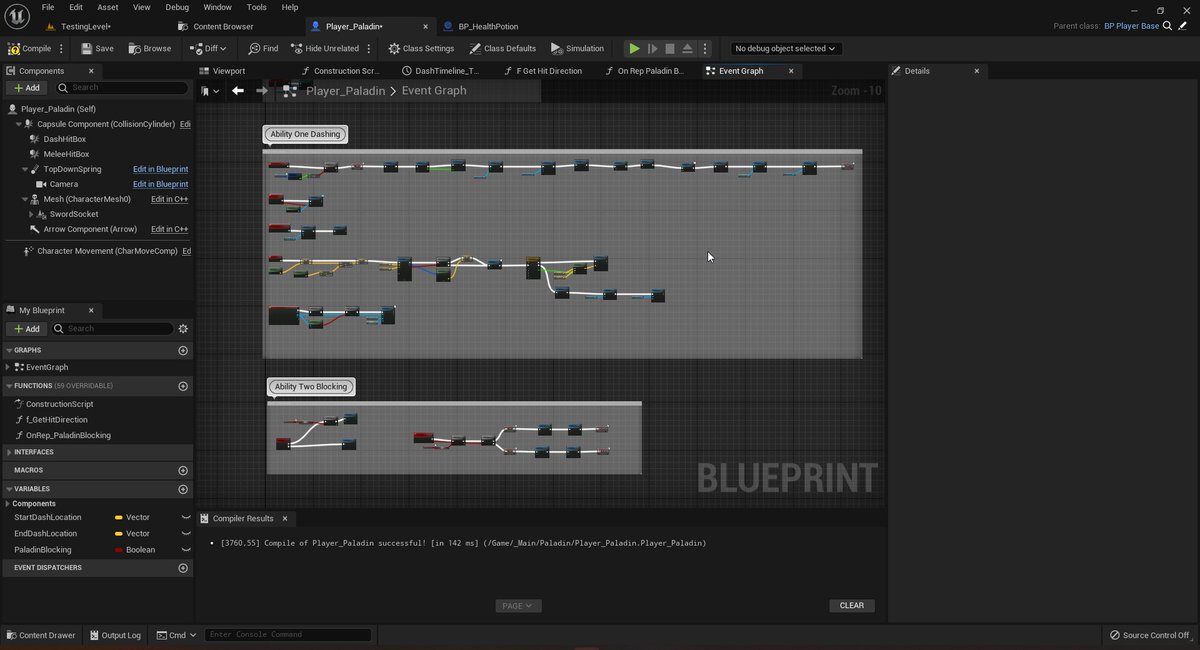Select MeleeHitBox component
1200x650 pixels.
(x=66, y=154)
